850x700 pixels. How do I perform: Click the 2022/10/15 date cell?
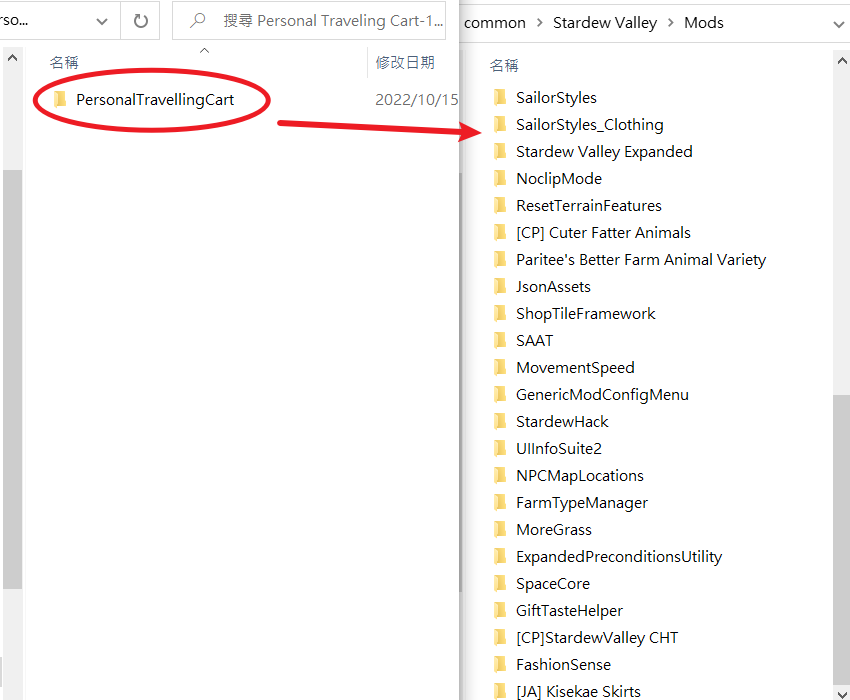point(416,100)
